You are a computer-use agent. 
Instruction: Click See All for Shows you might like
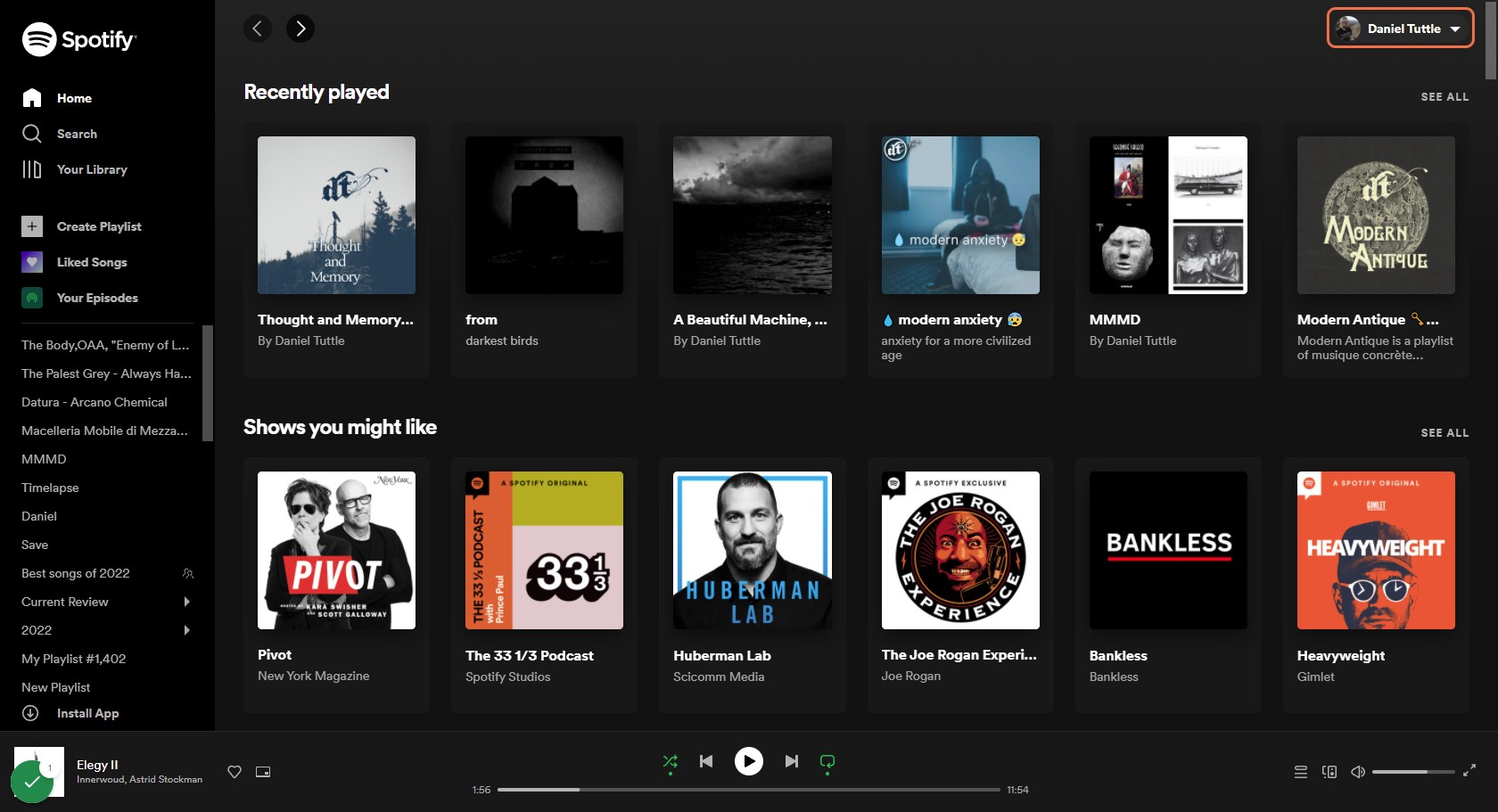(x=1444, y=432)
